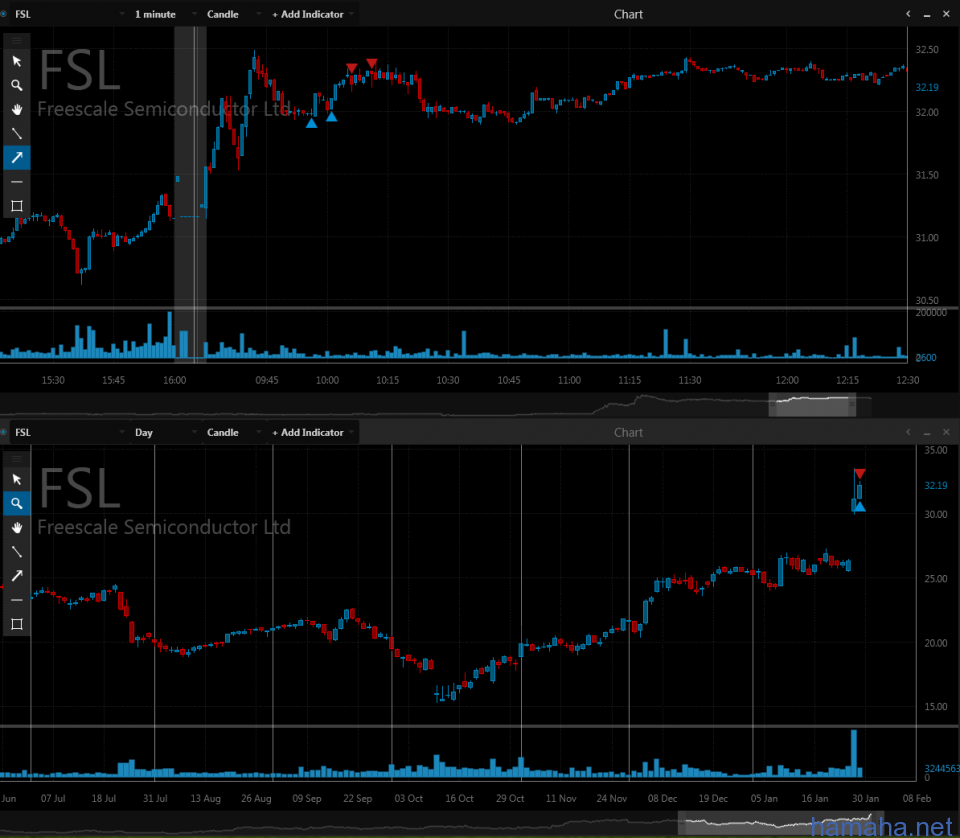The width and height of the screenshot is (960, 838).
Task: Click the red sell marker on the Day chart
Action: [860, 474]
